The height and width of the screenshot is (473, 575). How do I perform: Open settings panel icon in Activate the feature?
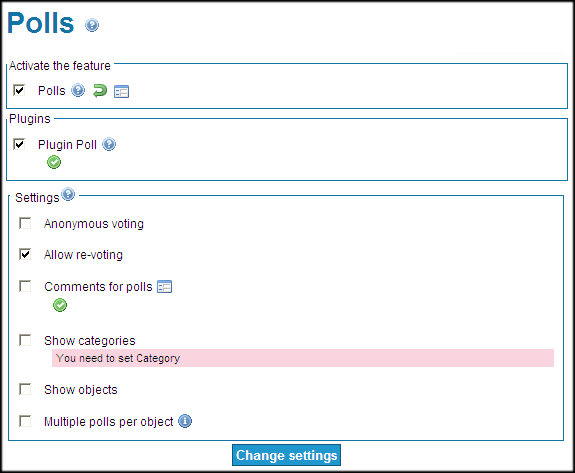point(121,91)
